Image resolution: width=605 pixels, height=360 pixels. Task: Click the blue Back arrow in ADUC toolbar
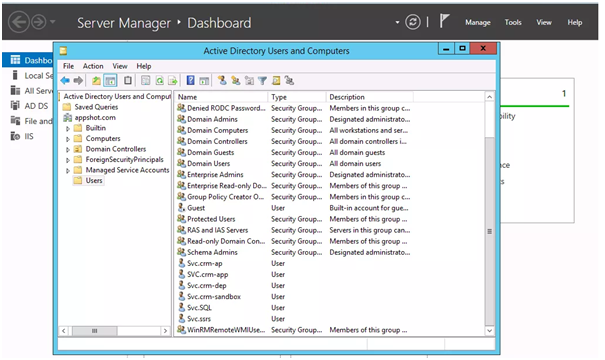coord(65,81)
